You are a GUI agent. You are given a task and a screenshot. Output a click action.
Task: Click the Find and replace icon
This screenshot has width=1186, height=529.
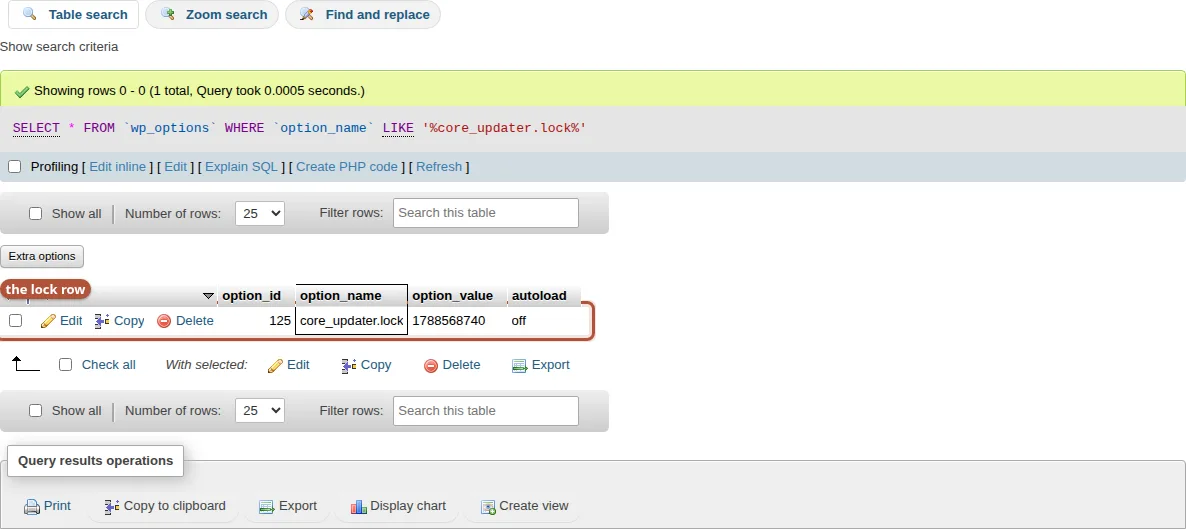306,14
